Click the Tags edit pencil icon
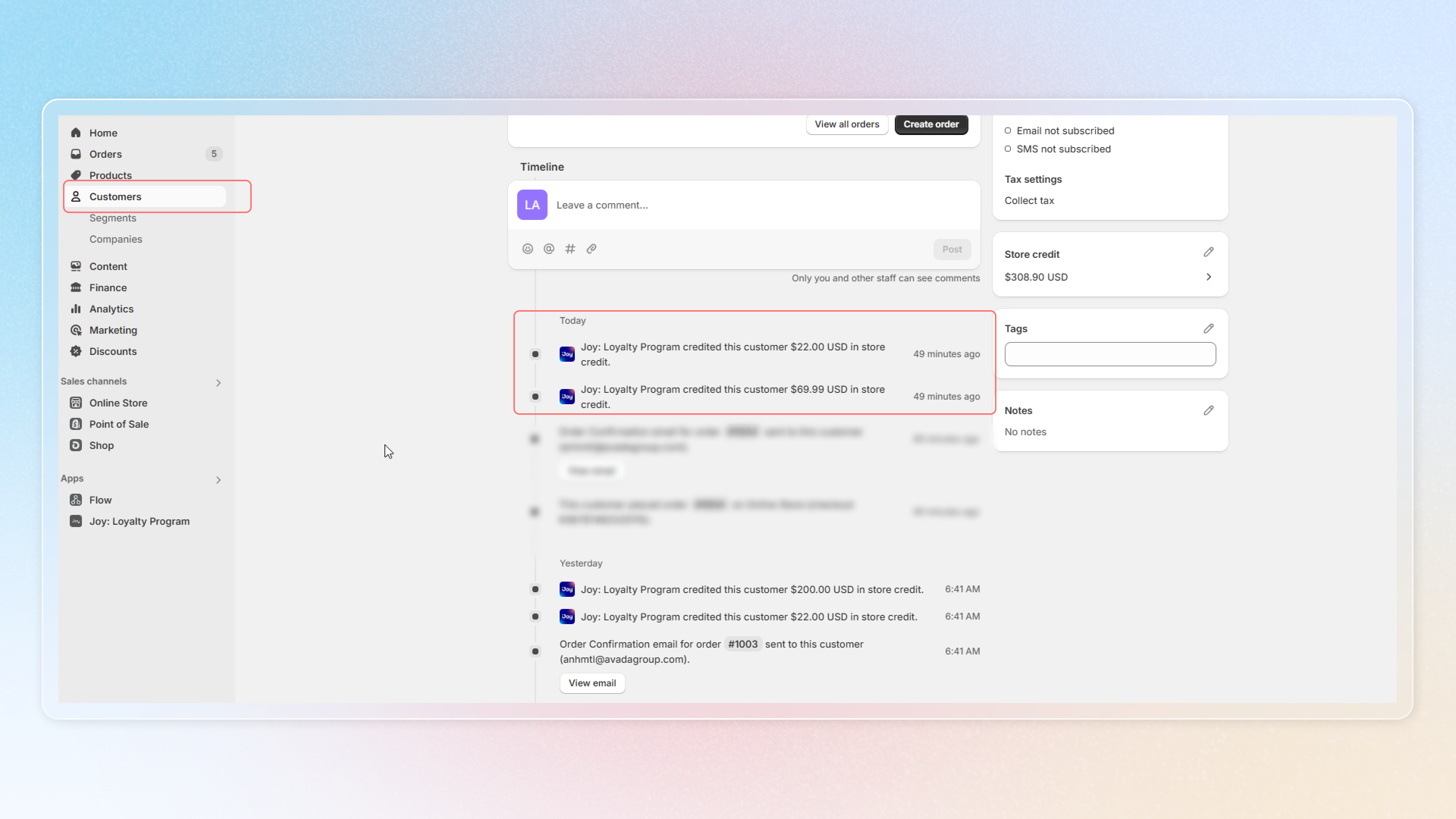1456x819 pixels. point(1208,328)
